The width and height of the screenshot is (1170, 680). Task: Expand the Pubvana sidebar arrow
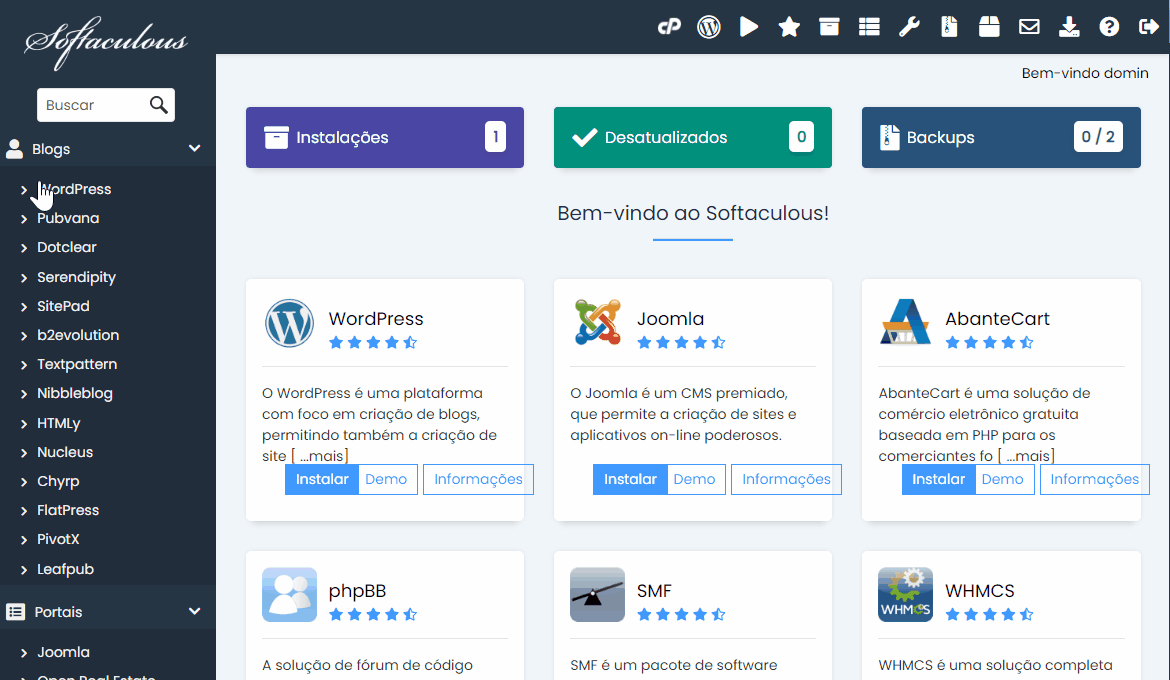pos(24,219)
